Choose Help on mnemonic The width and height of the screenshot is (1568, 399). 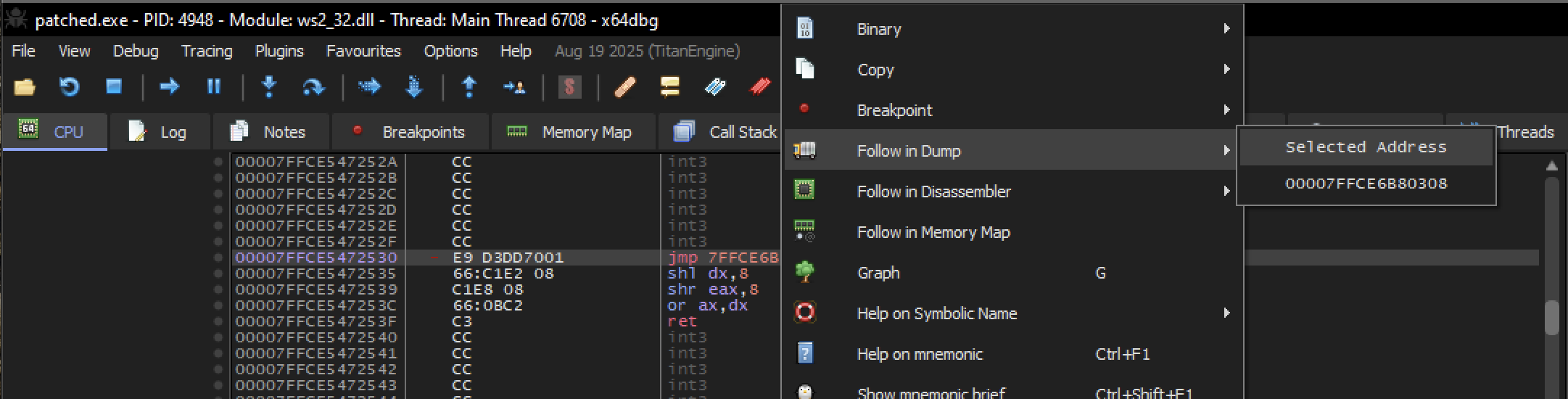1012,354
